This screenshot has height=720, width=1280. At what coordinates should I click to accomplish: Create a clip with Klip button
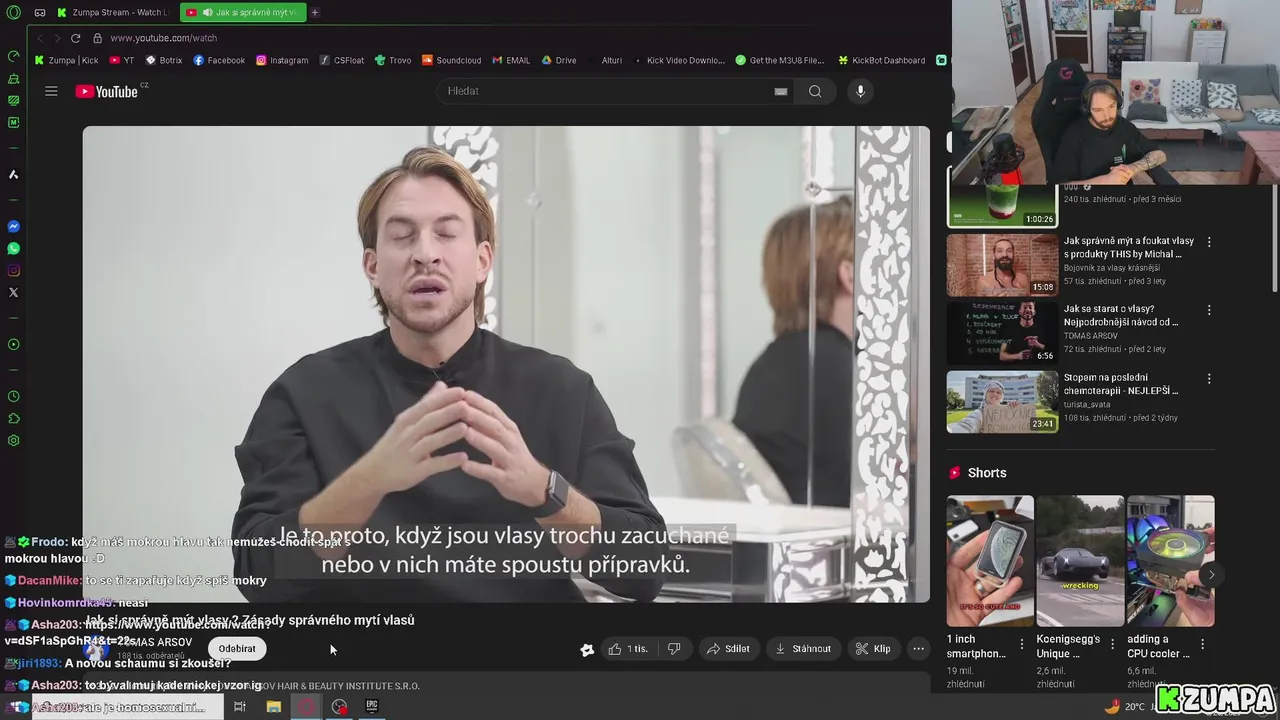pos(873,649)
